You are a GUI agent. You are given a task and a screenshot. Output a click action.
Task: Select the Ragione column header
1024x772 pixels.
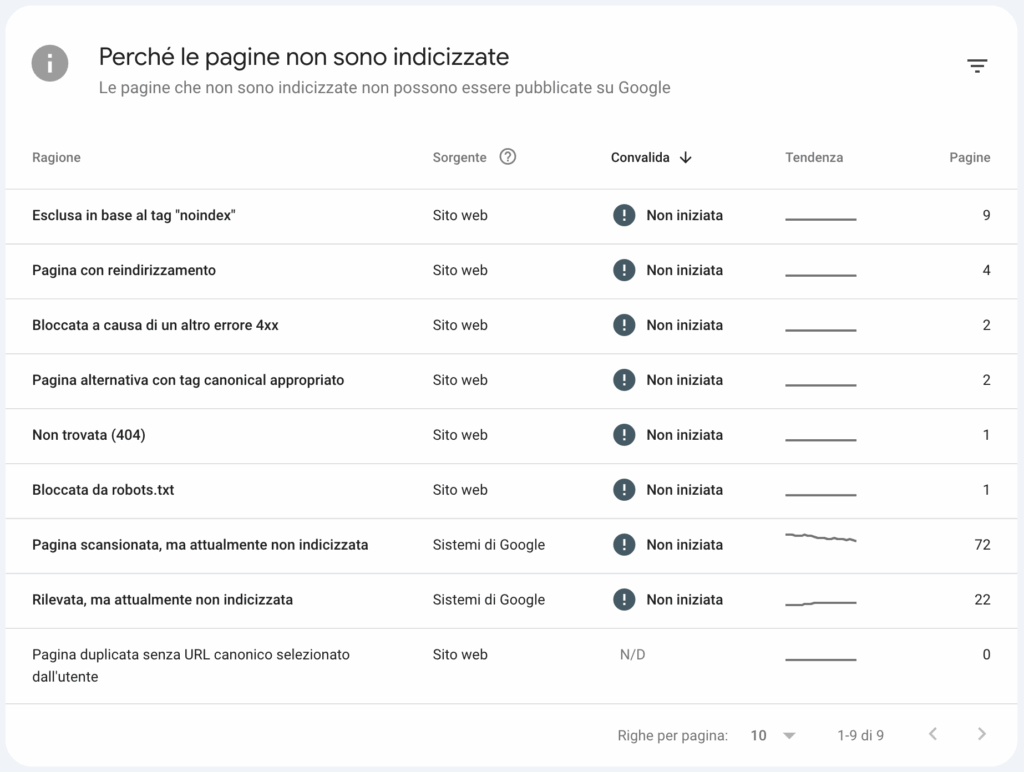click(x=56, y=157)
